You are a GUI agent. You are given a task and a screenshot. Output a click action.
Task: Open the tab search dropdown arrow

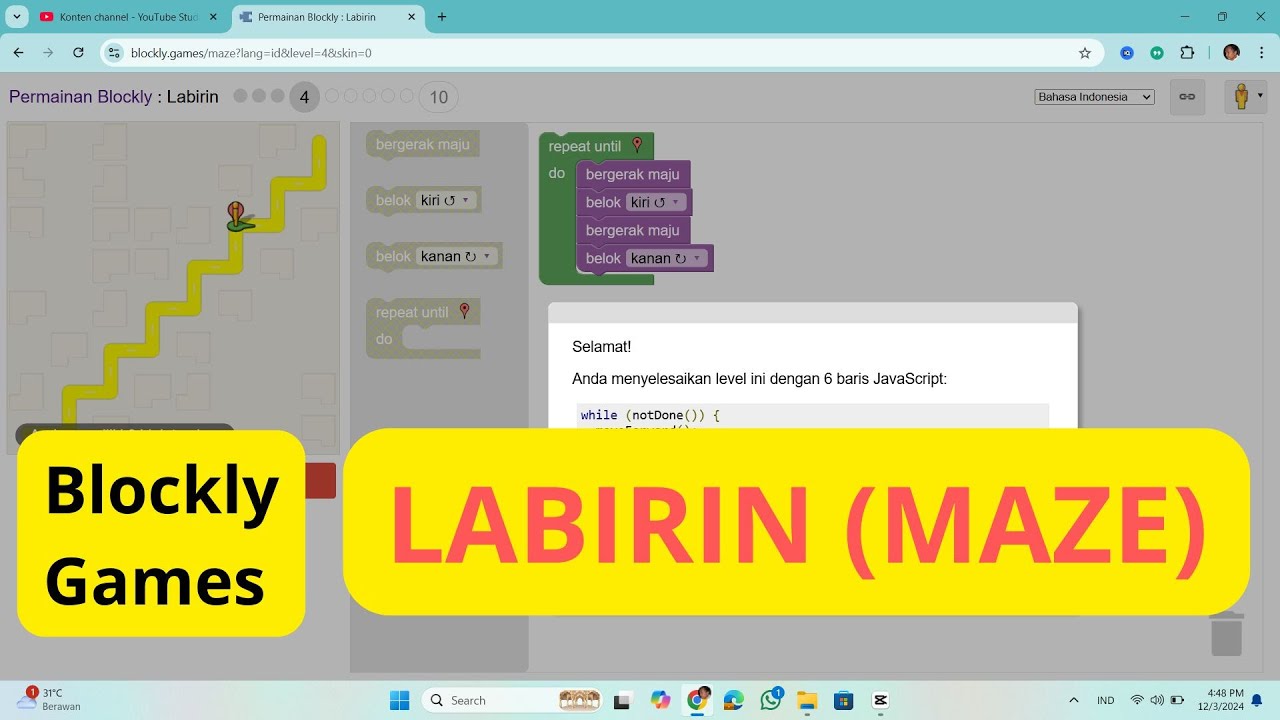click(x=16, y=17)
